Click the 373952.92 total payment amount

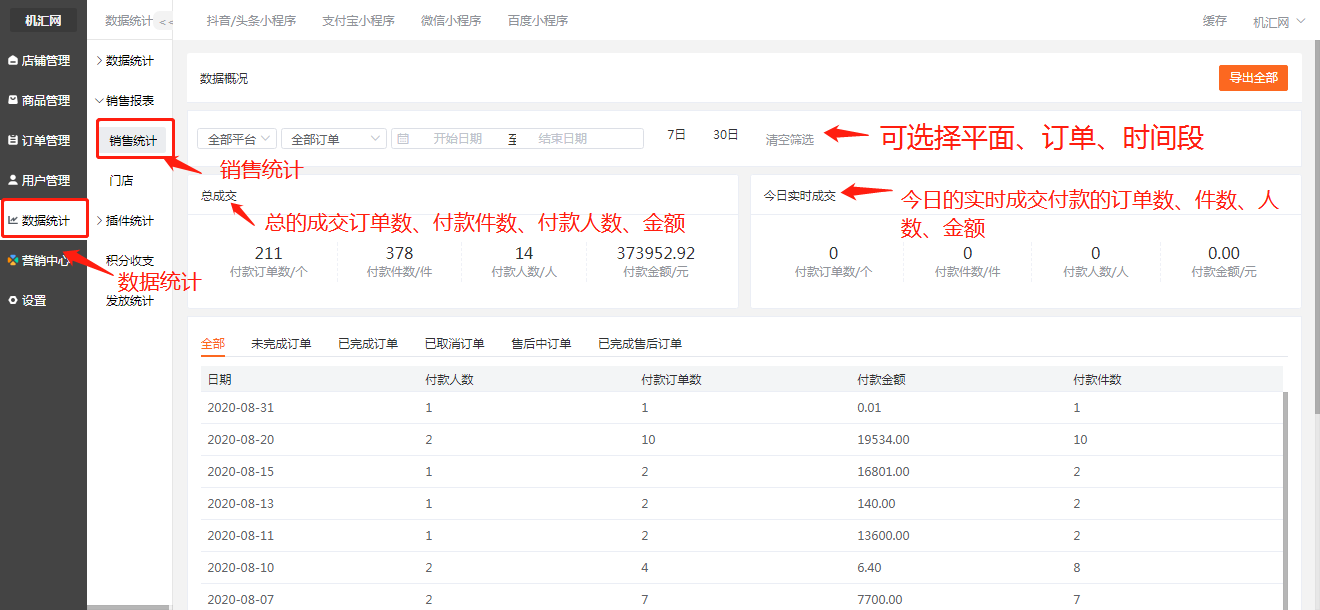click(x=656, y=253)
